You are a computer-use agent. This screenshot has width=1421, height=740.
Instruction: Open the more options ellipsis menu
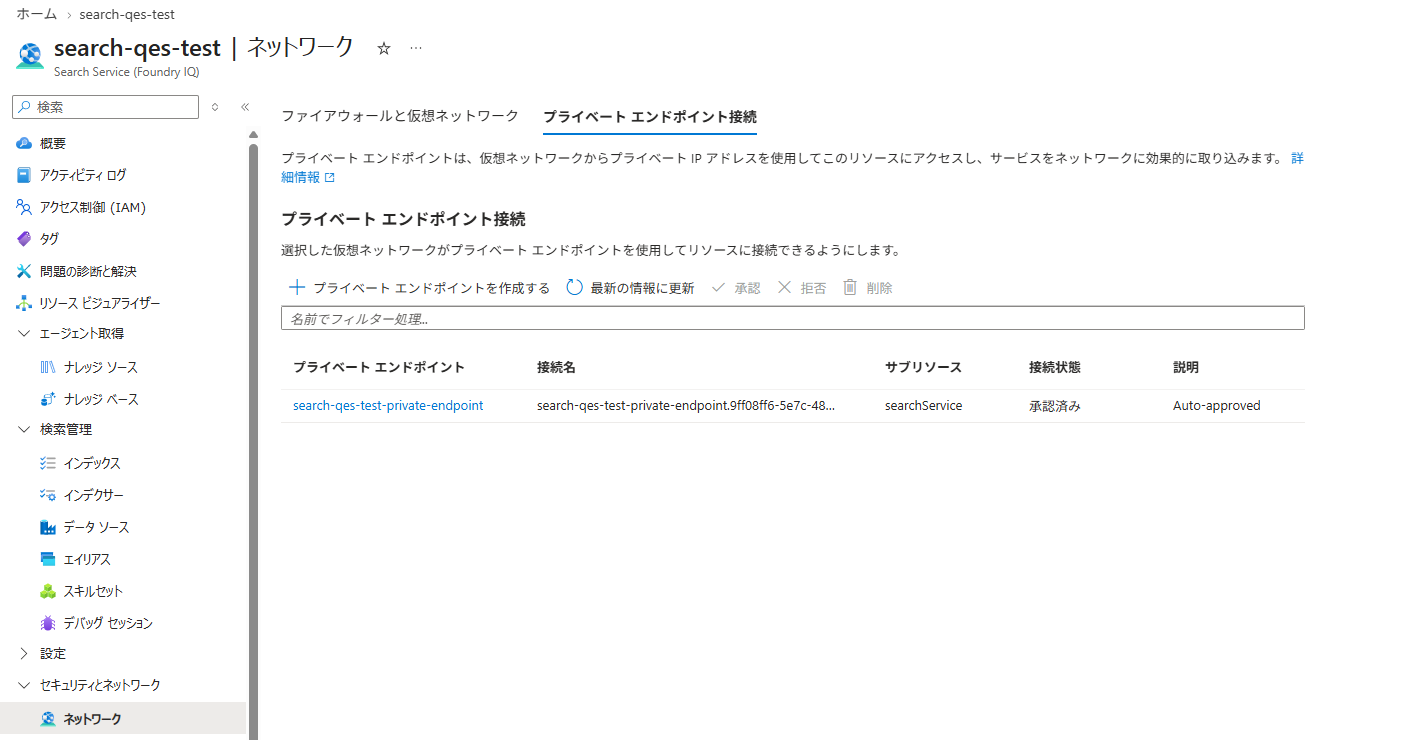[416, 48]
